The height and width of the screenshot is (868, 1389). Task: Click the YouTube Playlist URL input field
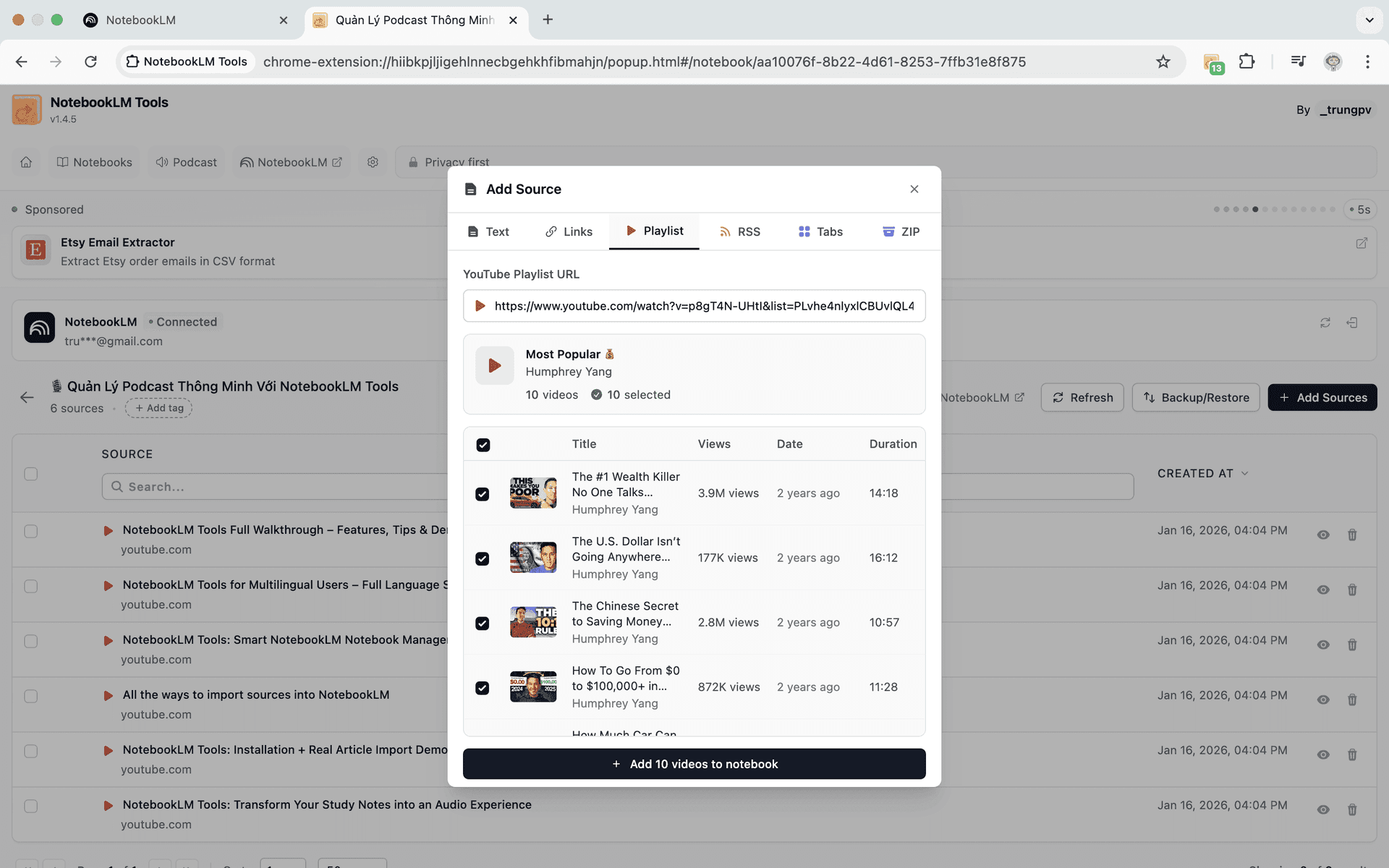694,306
